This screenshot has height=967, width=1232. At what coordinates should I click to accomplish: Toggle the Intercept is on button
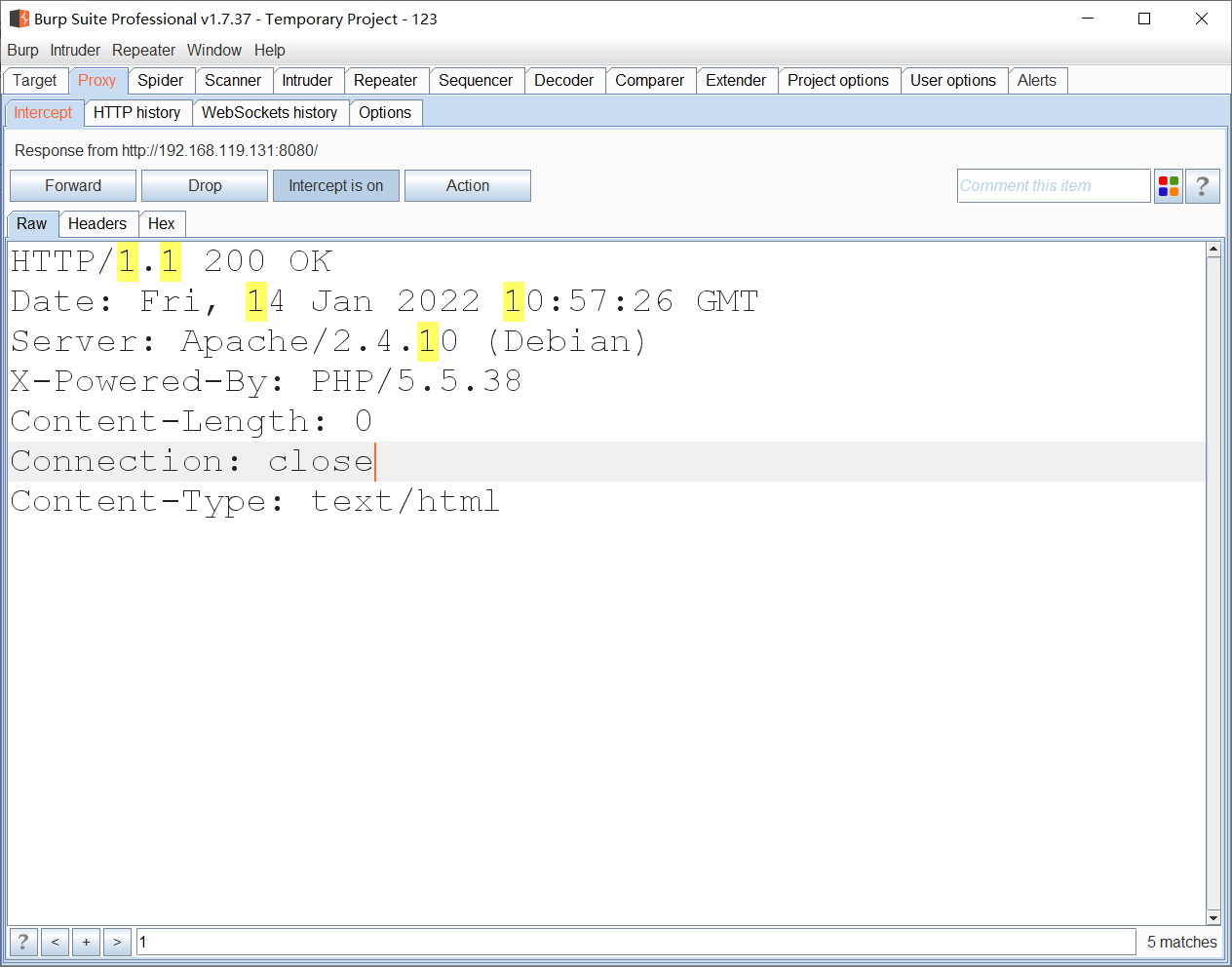336,185
